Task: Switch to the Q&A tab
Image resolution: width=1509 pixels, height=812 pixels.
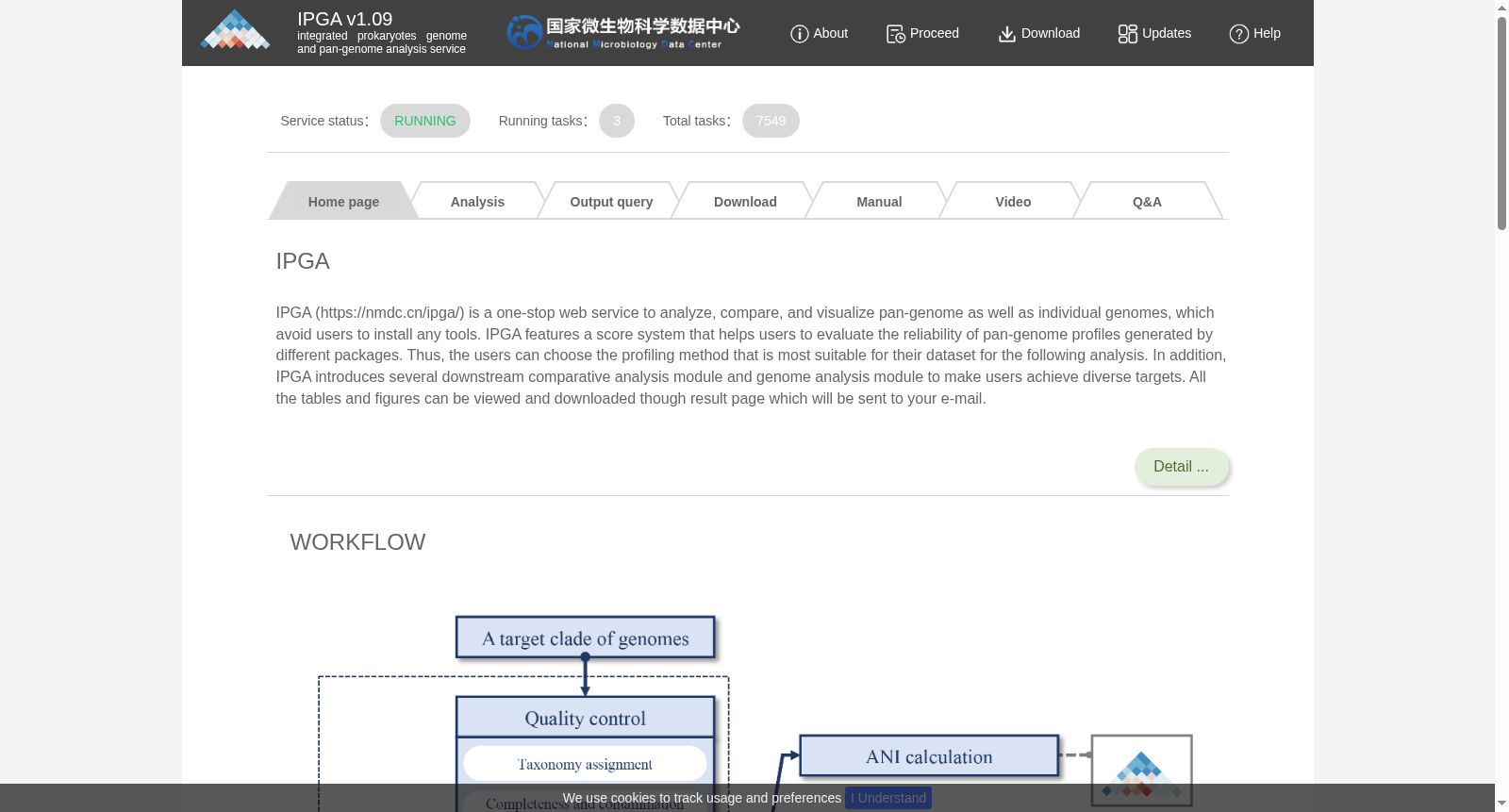Action: tap(1147, 201)
